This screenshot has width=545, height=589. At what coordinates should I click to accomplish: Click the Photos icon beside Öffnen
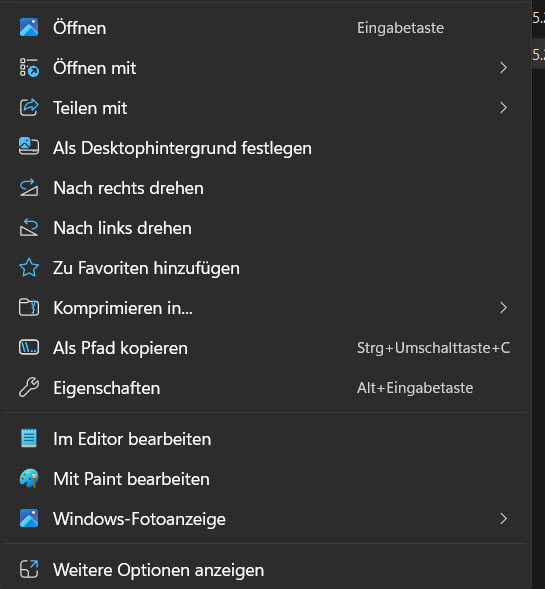[29, 27]
